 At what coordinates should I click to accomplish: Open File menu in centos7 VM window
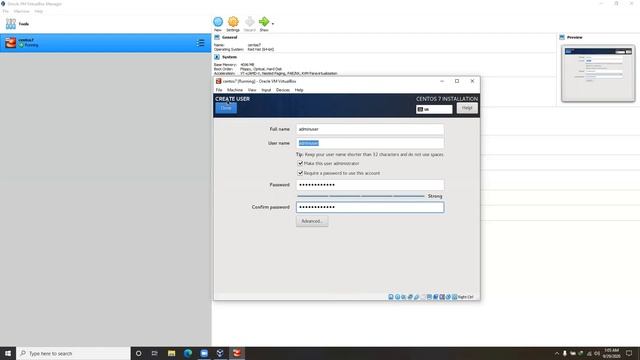(x=219, y=90)
